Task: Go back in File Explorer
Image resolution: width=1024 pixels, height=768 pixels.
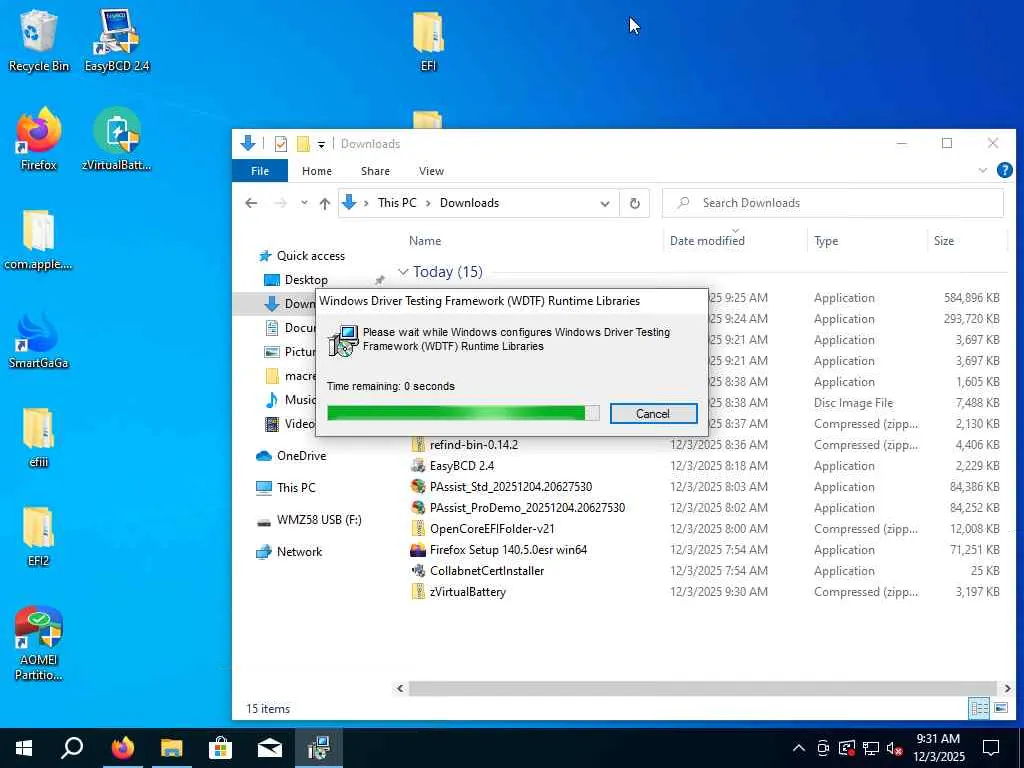Action: point(251,203)
